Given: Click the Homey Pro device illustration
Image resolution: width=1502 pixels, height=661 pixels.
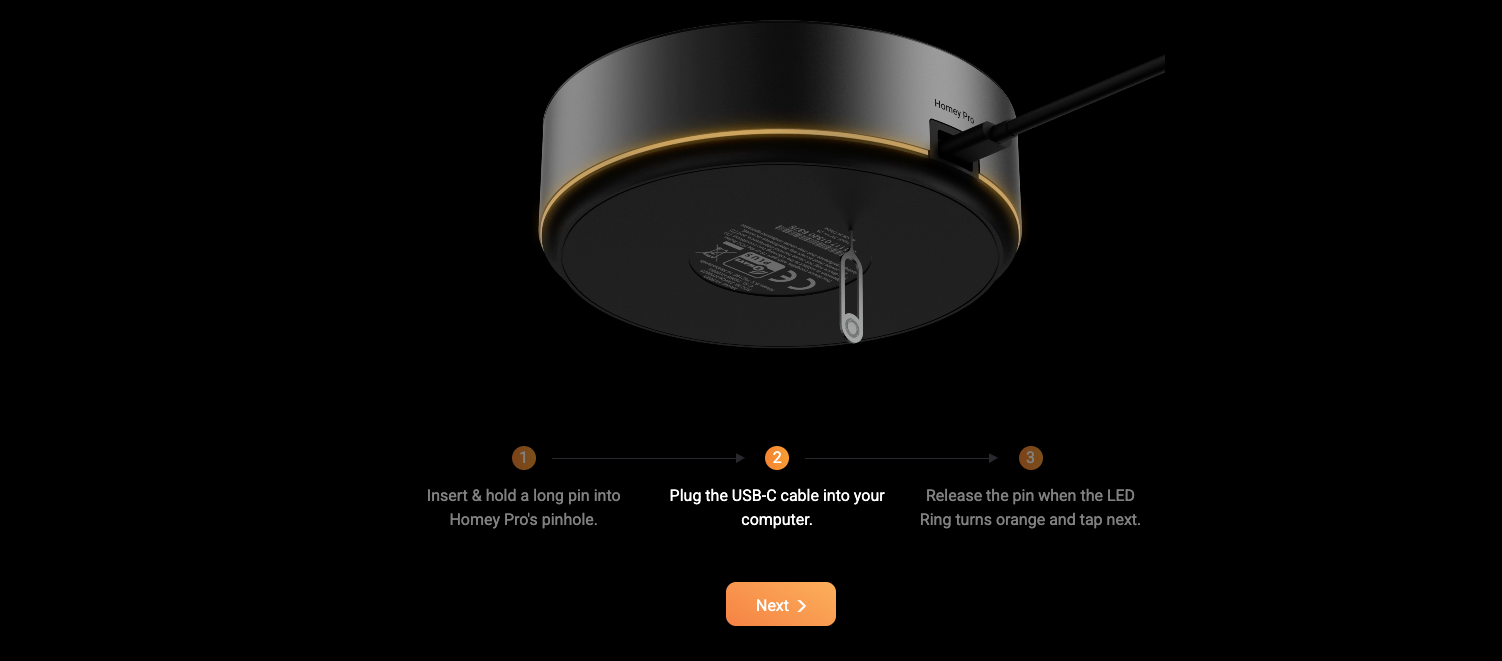Looking at the screenshot, I should 781,185.
